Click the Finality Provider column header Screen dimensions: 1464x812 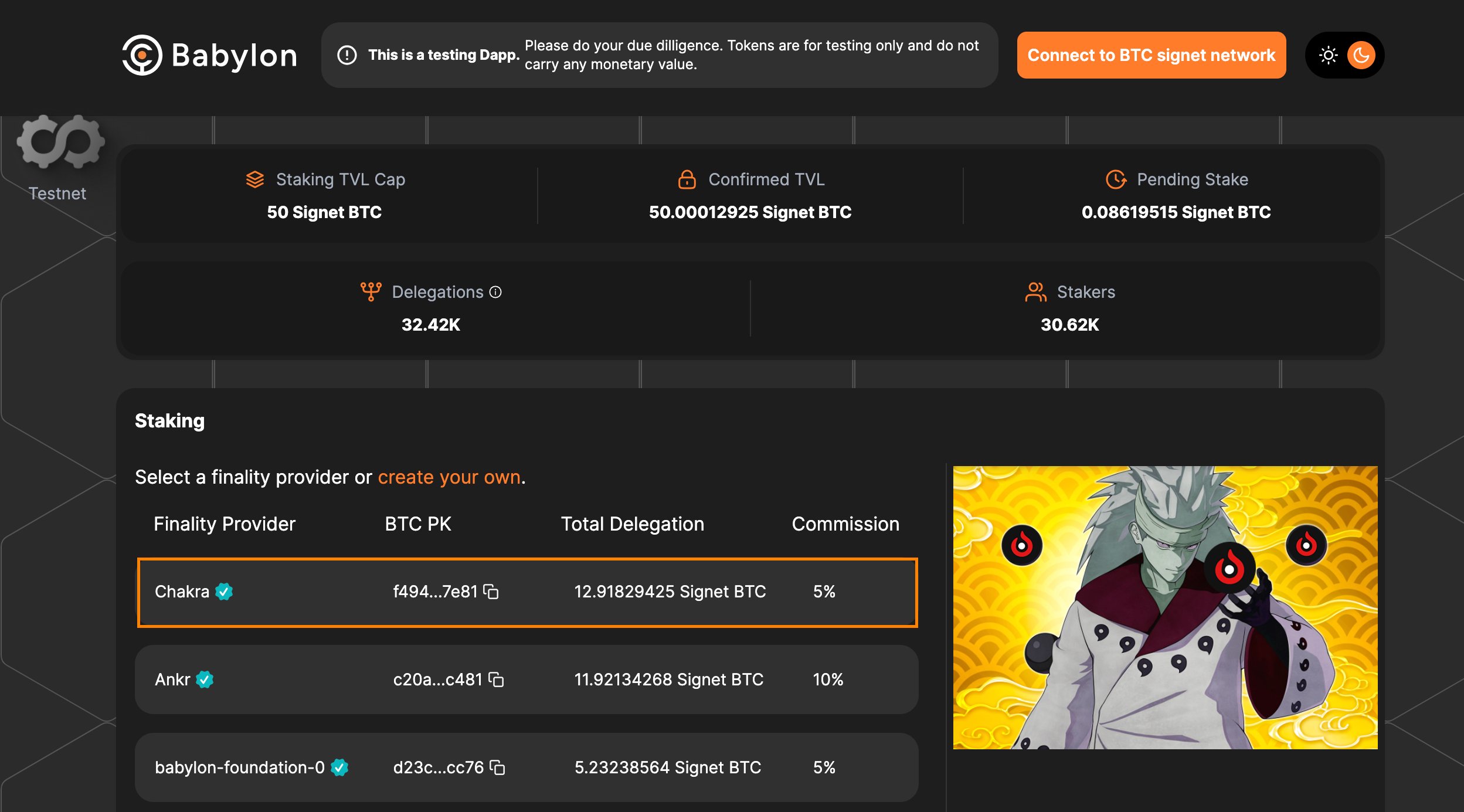225,524
